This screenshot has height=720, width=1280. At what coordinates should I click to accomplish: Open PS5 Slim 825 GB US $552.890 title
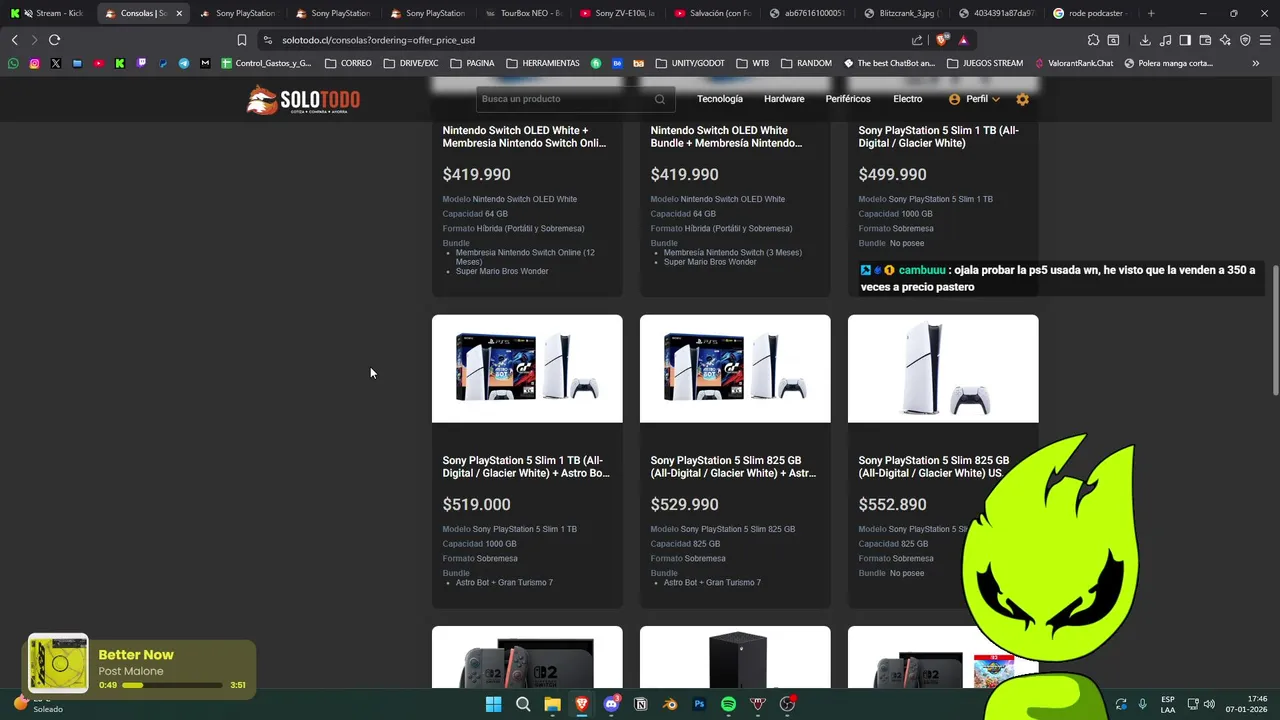[934, 467]
